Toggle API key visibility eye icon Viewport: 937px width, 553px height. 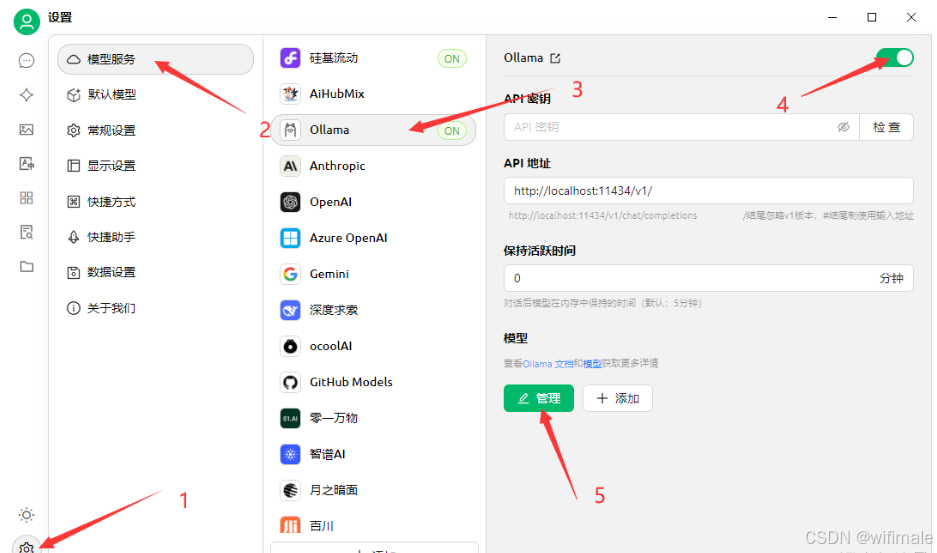(x=843, y=127)
